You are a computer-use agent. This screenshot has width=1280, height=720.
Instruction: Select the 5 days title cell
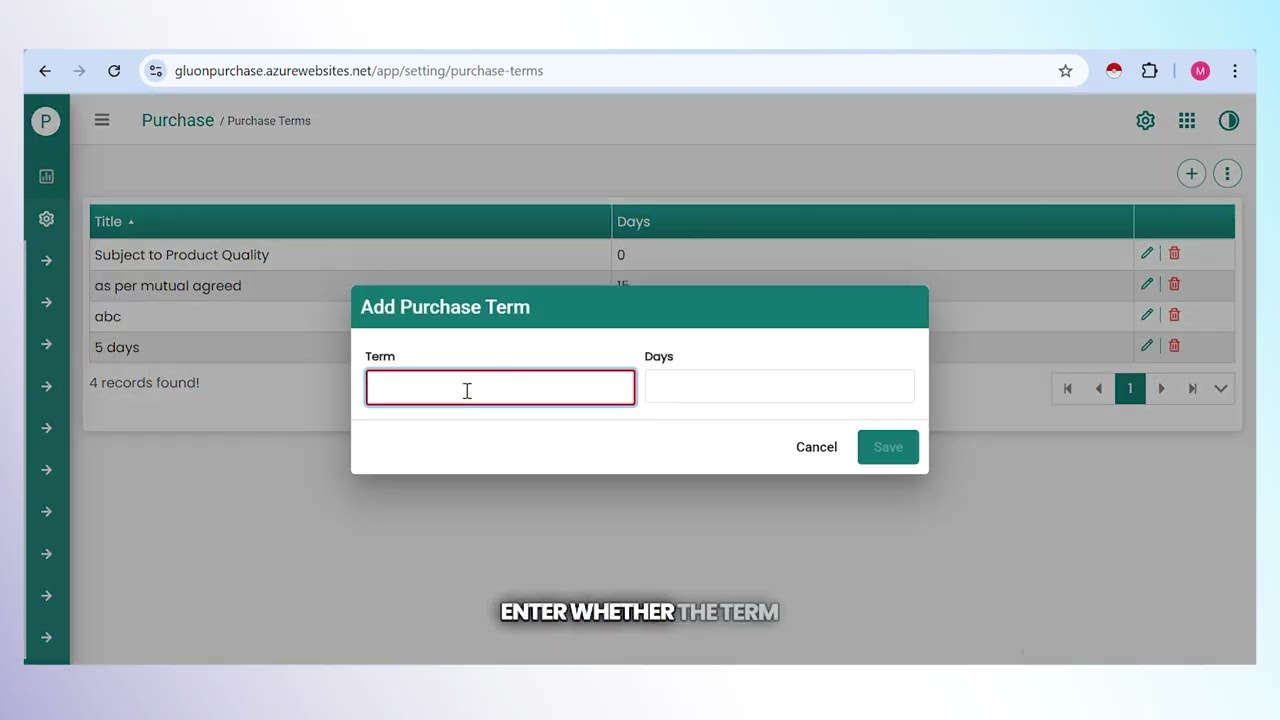tap(220, 347)
